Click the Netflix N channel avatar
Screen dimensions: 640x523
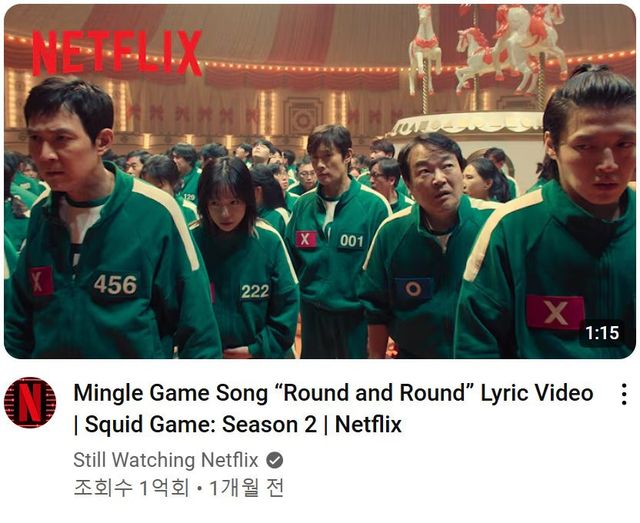click(30, 403)
